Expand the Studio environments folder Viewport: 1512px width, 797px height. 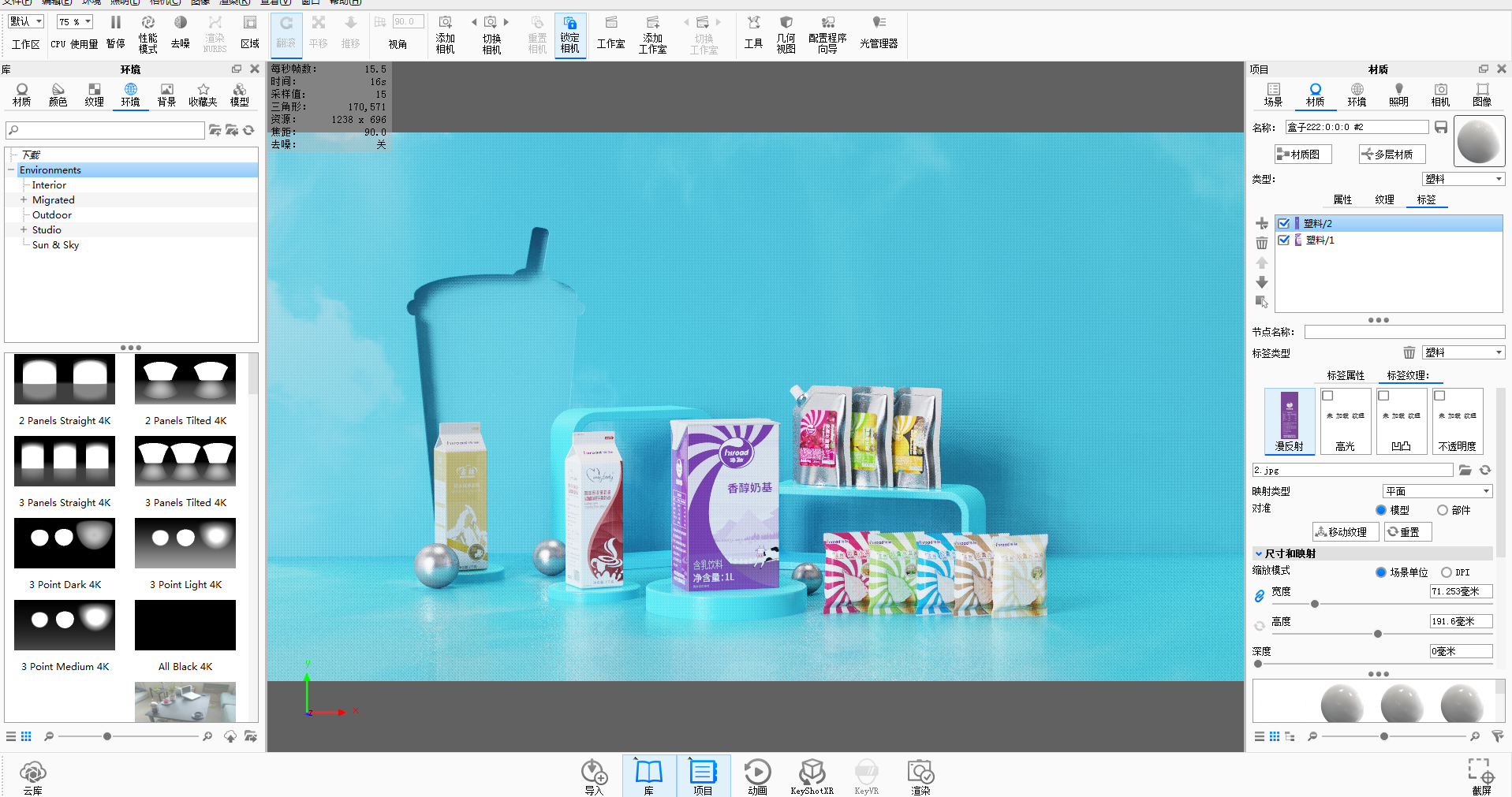tap(24, 230)
